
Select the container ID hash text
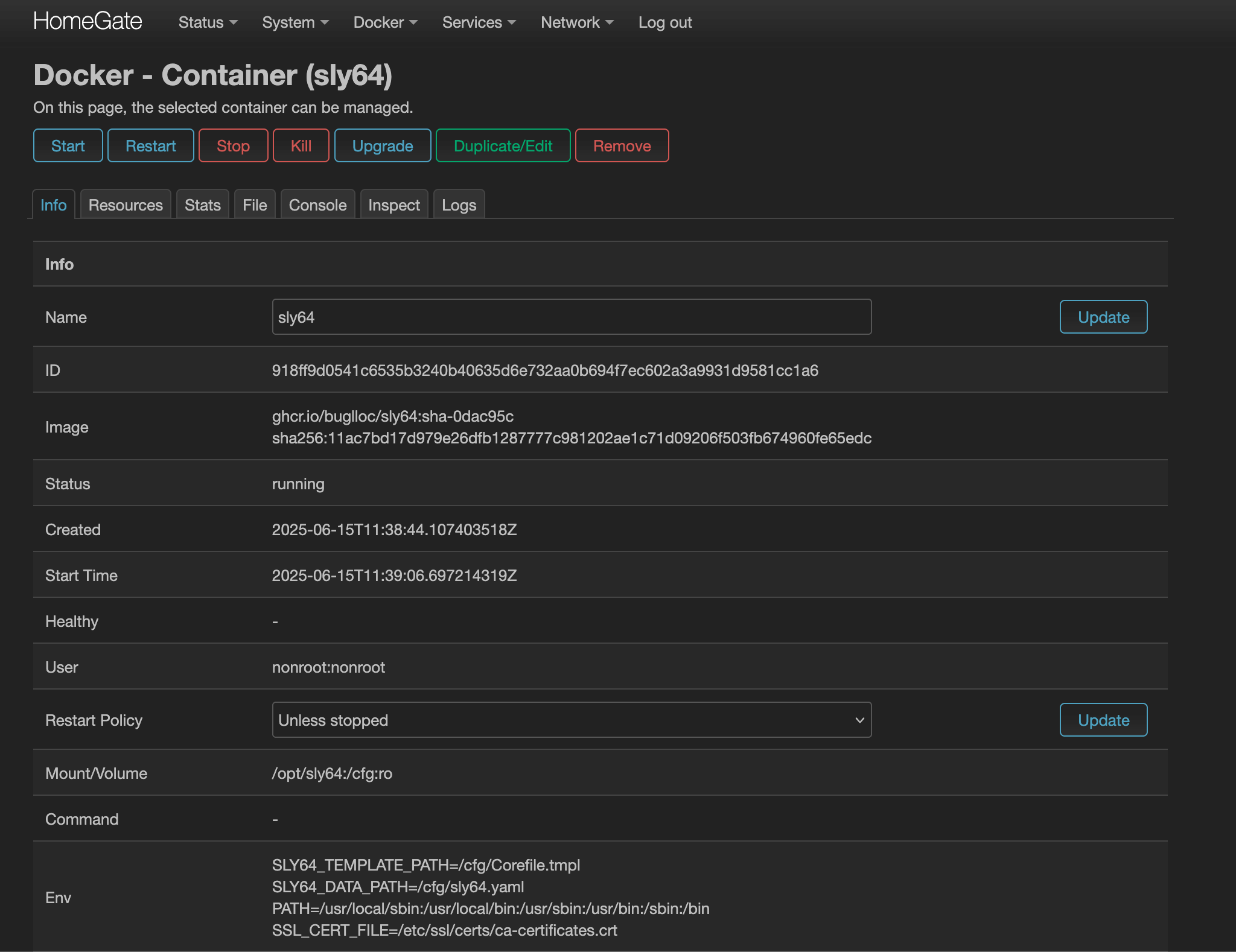tap(545, 370)
